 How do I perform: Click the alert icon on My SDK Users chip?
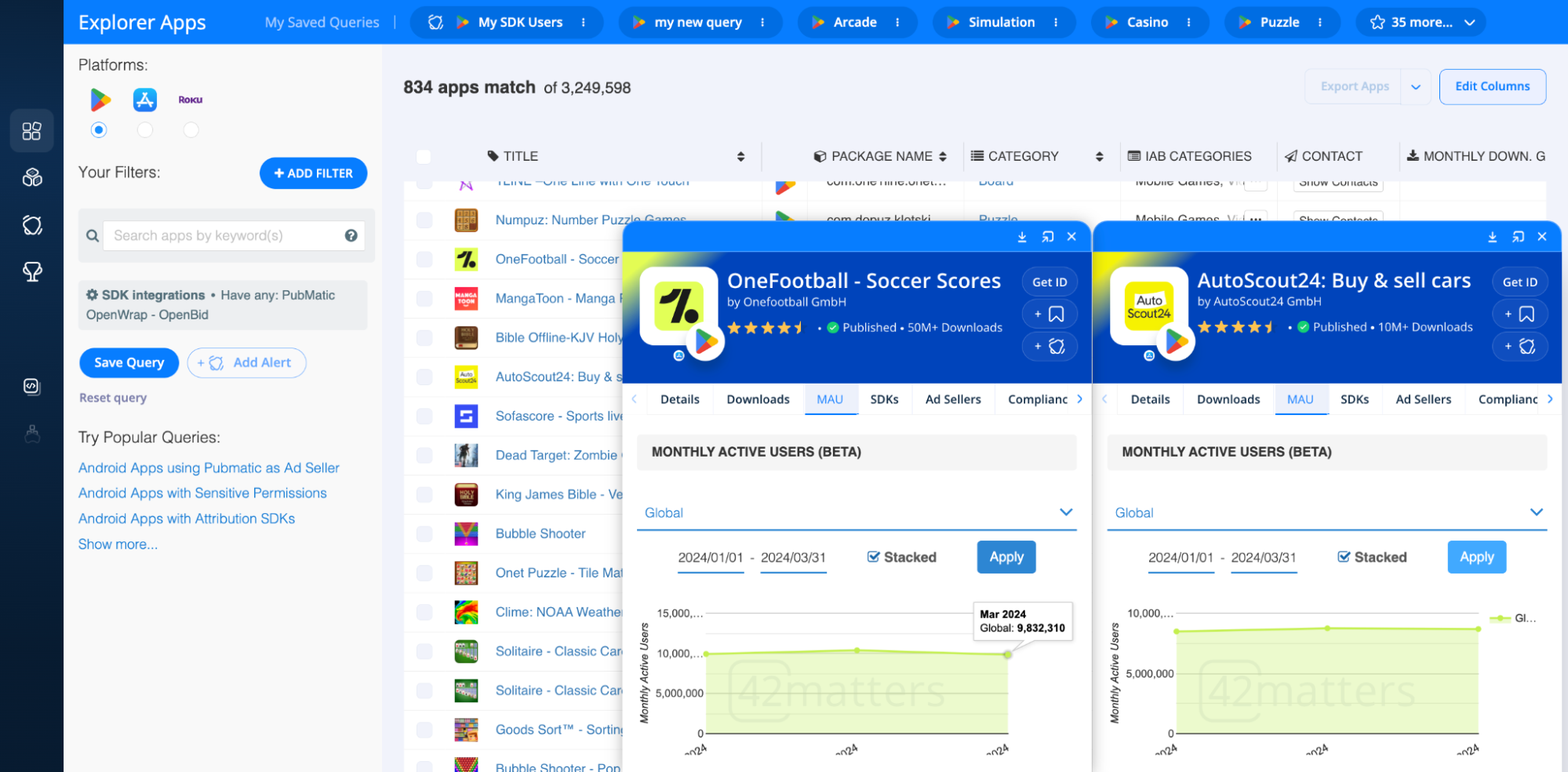click(435, 22)
